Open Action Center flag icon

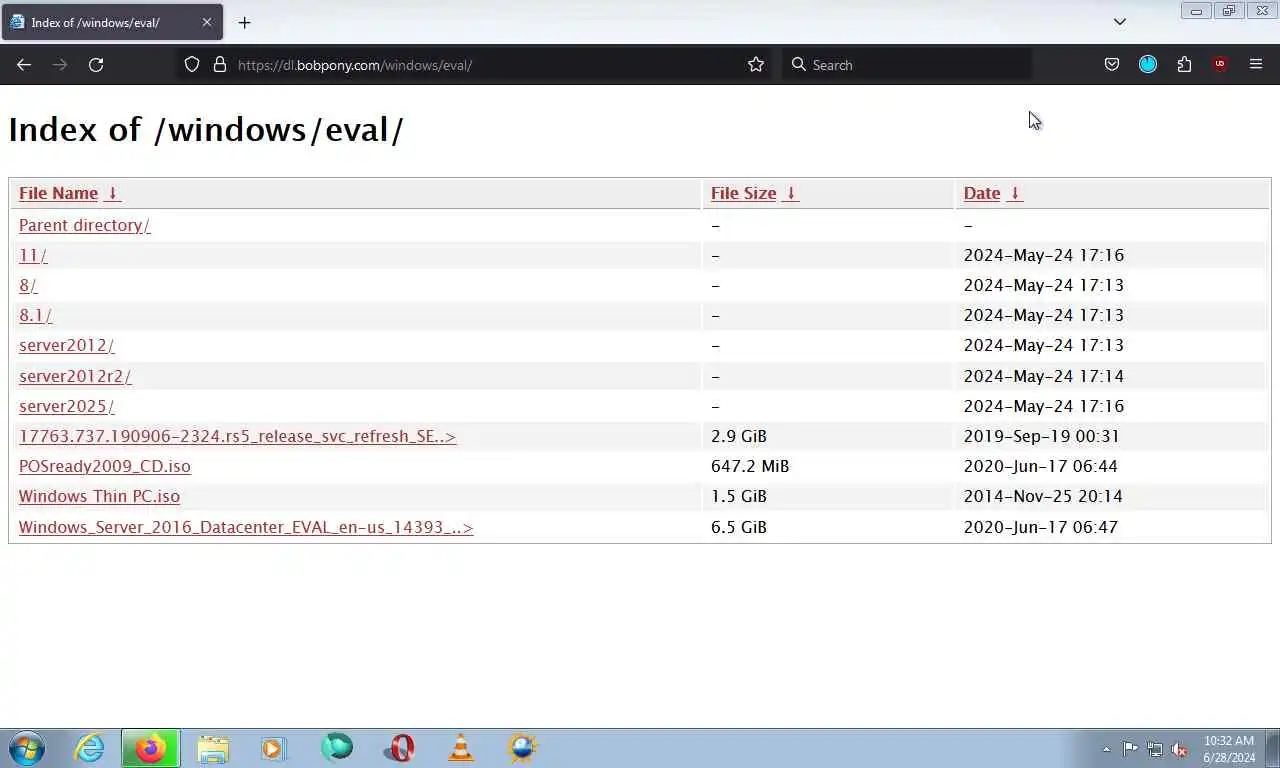pos(1130,749)
